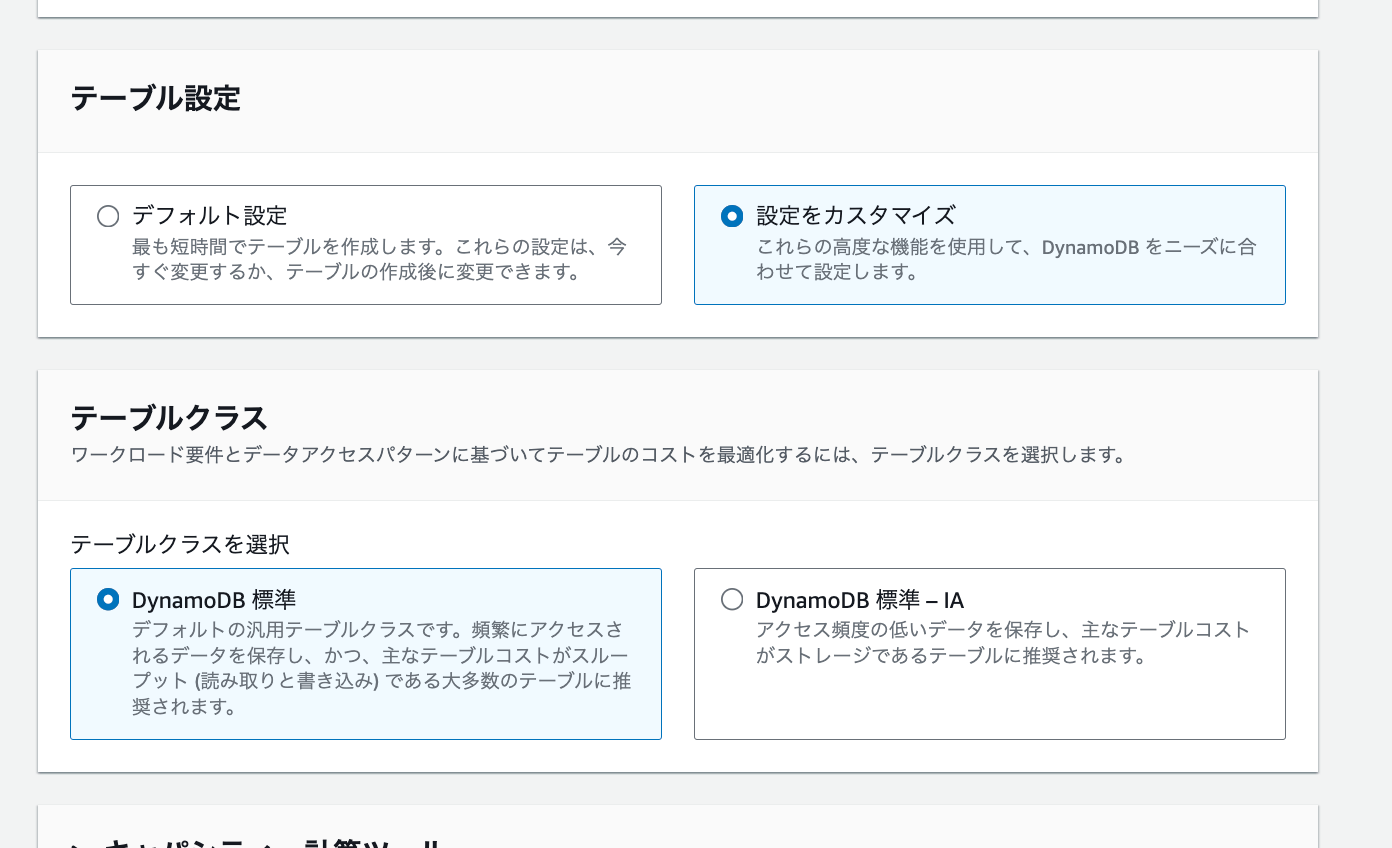
Task: Click テーブルクラス subtitle starting ワークロード要件と
Action: click(599, 456)
